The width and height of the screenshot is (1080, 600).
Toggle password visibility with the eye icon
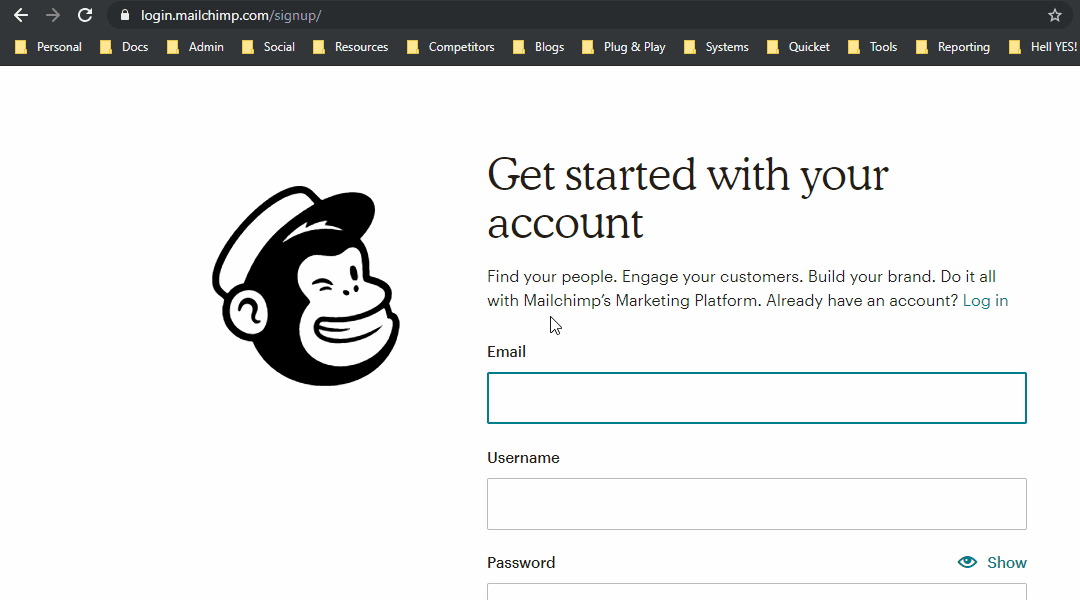pyautogui.click(x=967, y=562)
